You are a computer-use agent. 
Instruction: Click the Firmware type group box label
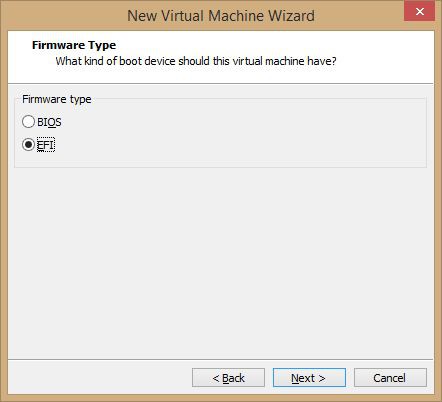click(57, 99)
